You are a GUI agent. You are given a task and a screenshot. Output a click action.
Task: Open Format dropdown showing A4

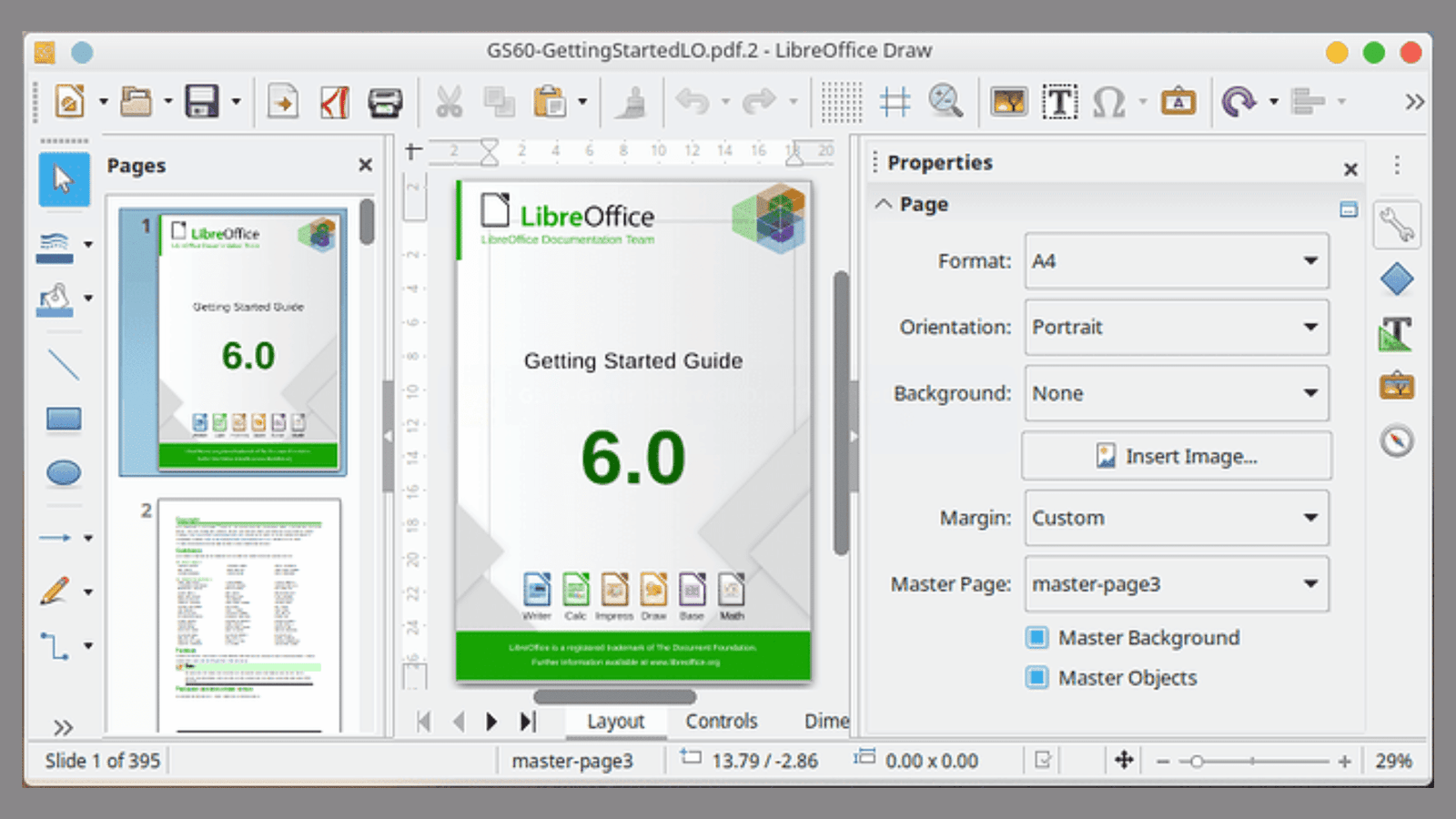(1177, 261)
